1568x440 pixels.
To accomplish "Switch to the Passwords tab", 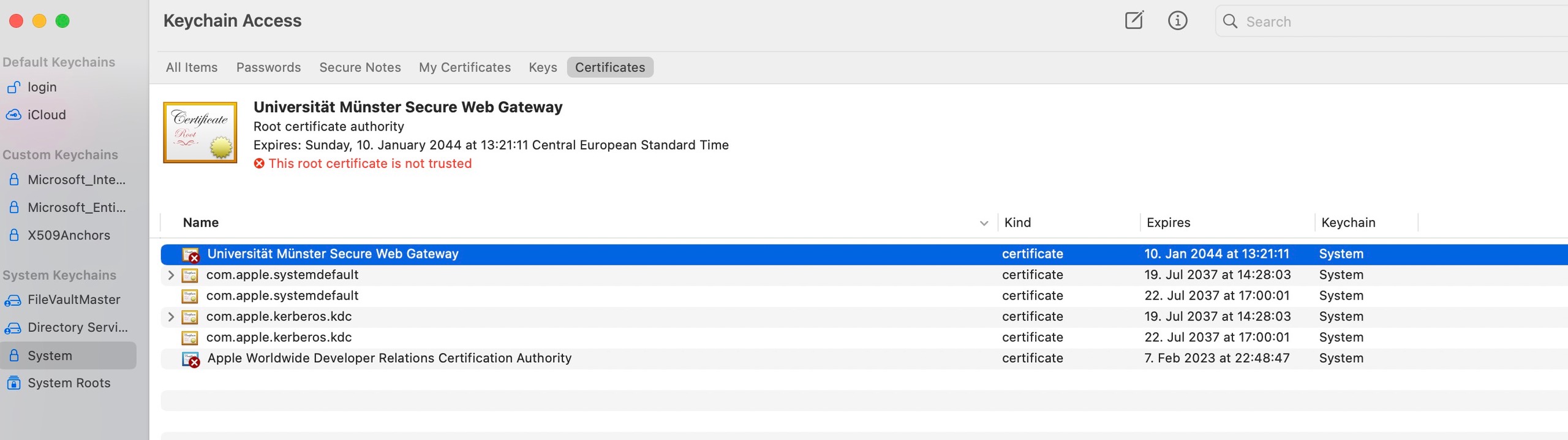I will pos(268,67).
